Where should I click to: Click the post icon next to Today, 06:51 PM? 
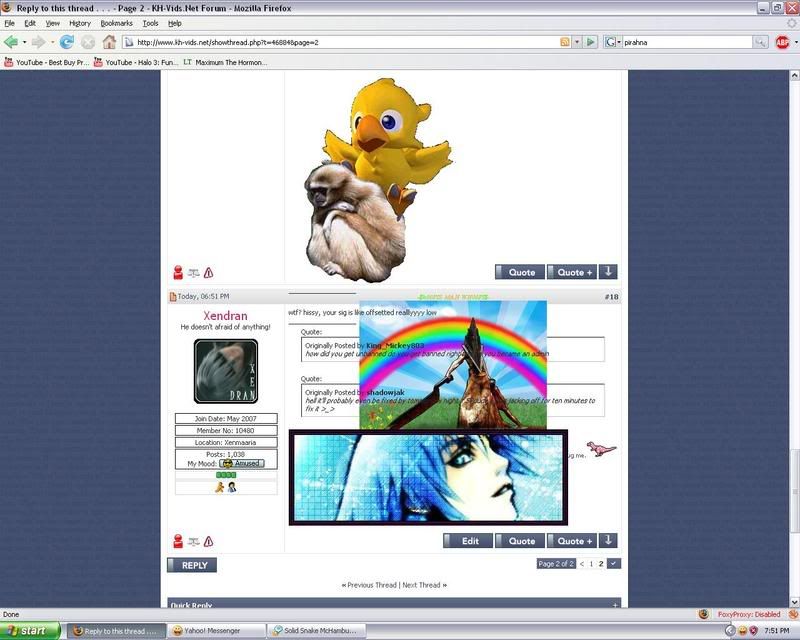click(x=172, y=297)
